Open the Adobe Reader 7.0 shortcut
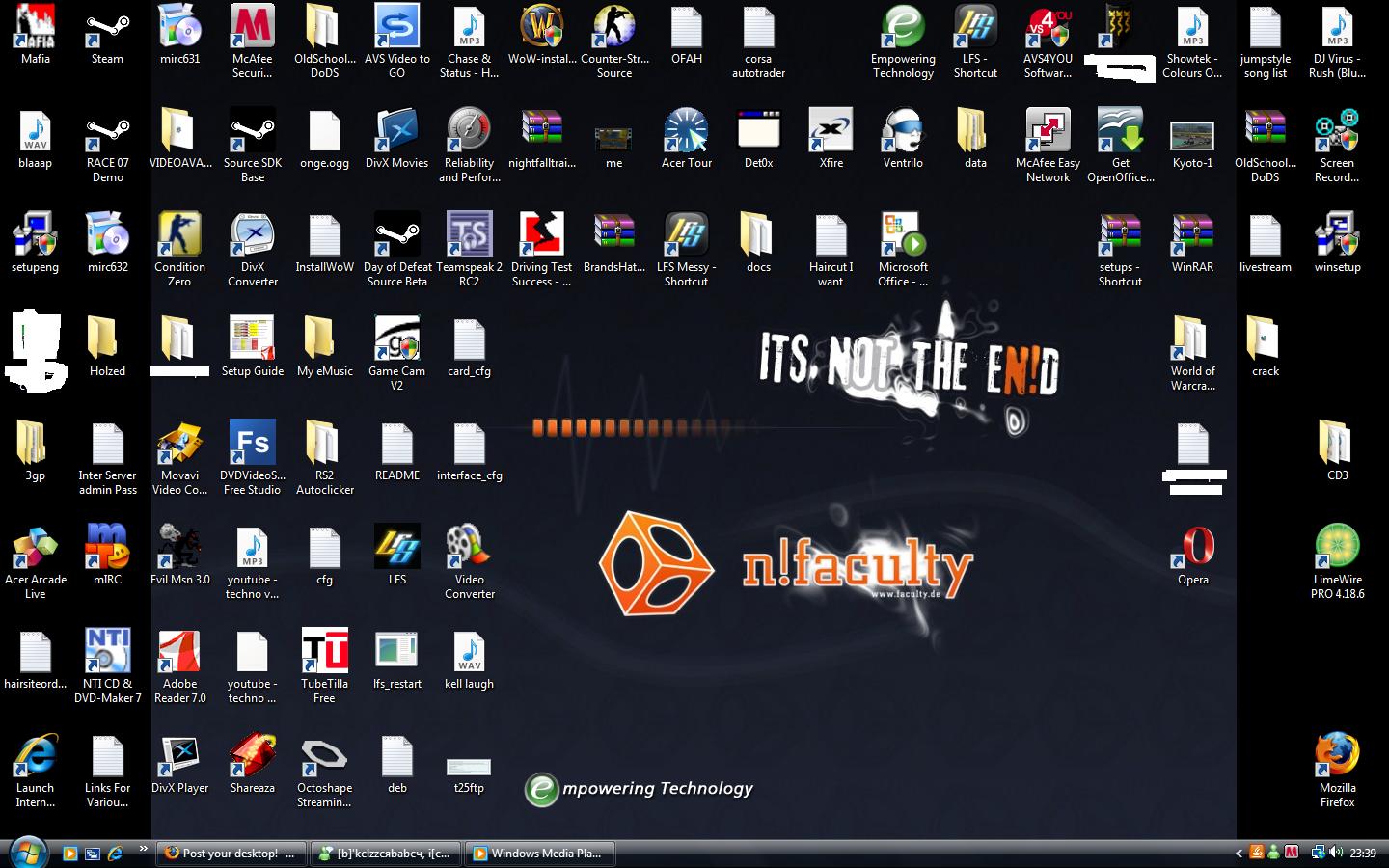 pyautogui.click(x=179, y=666)
